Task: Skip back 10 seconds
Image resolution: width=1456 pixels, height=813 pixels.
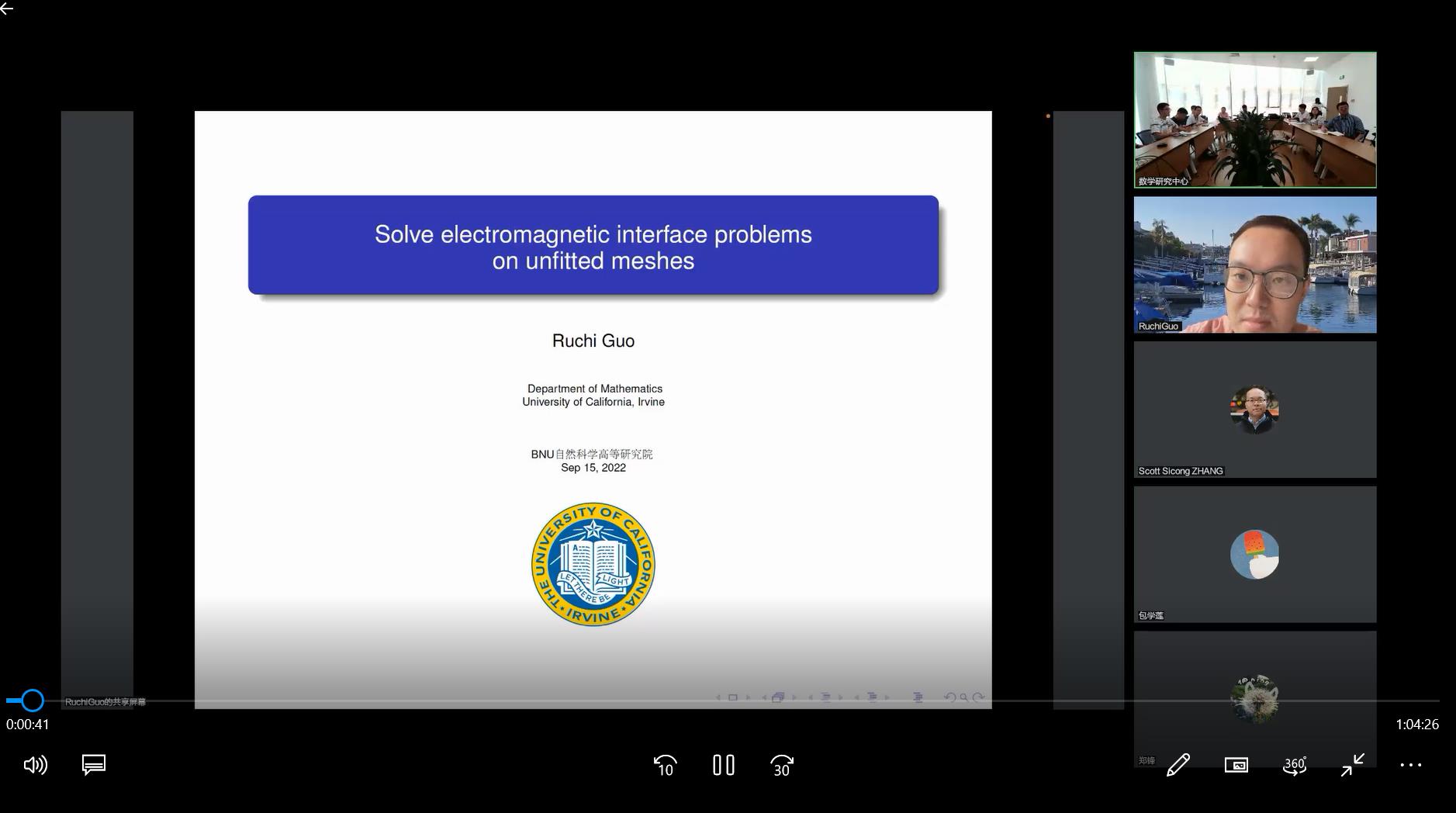Action: [665, 766]
